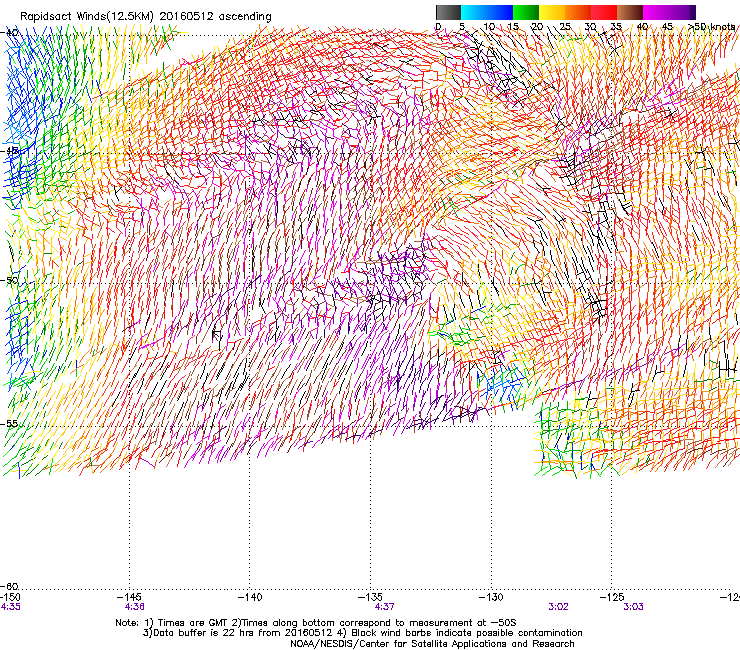Click the '-150' longitude label
This screenshot has width=740, height=650.
coord(10,597)
